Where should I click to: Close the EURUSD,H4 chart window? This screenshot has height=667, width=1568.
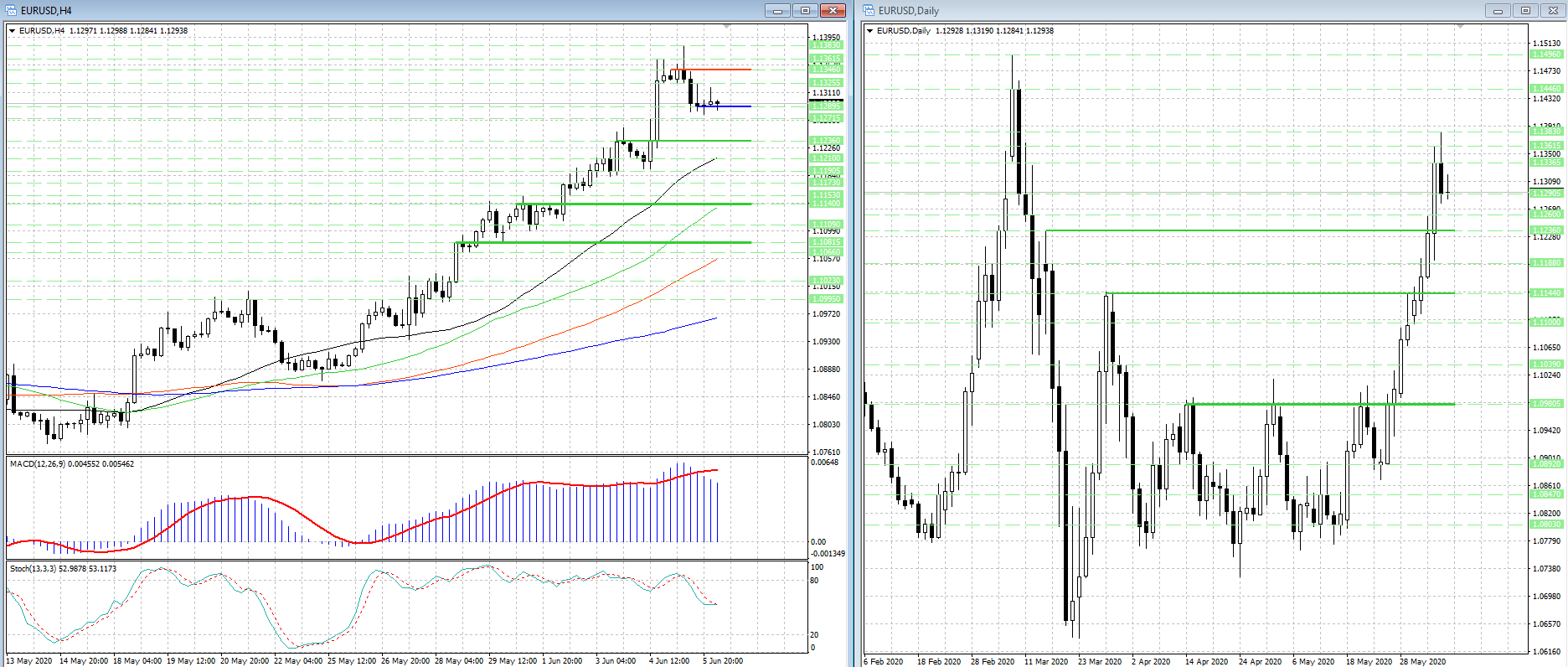(x=833, y=11)
